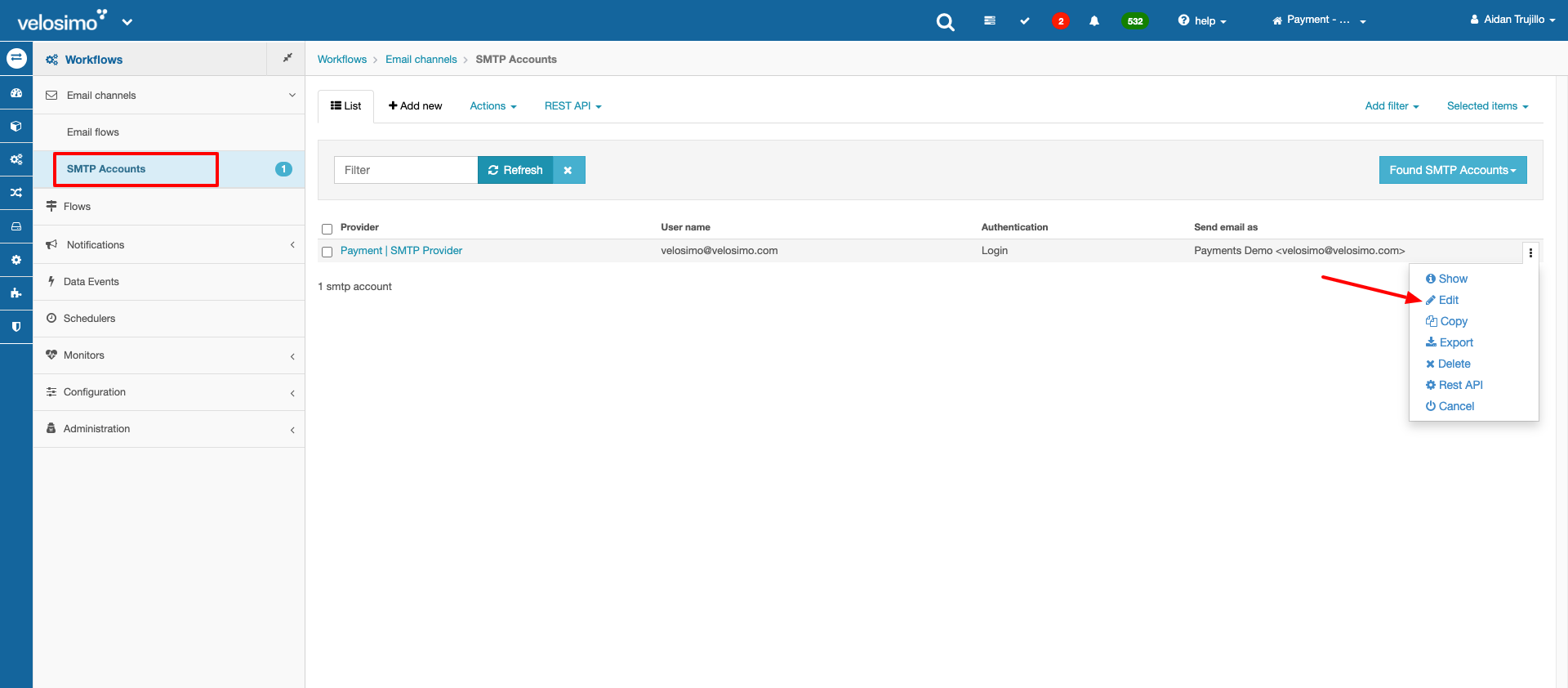Choose Copy from the row menu

tap(1446, 321)
